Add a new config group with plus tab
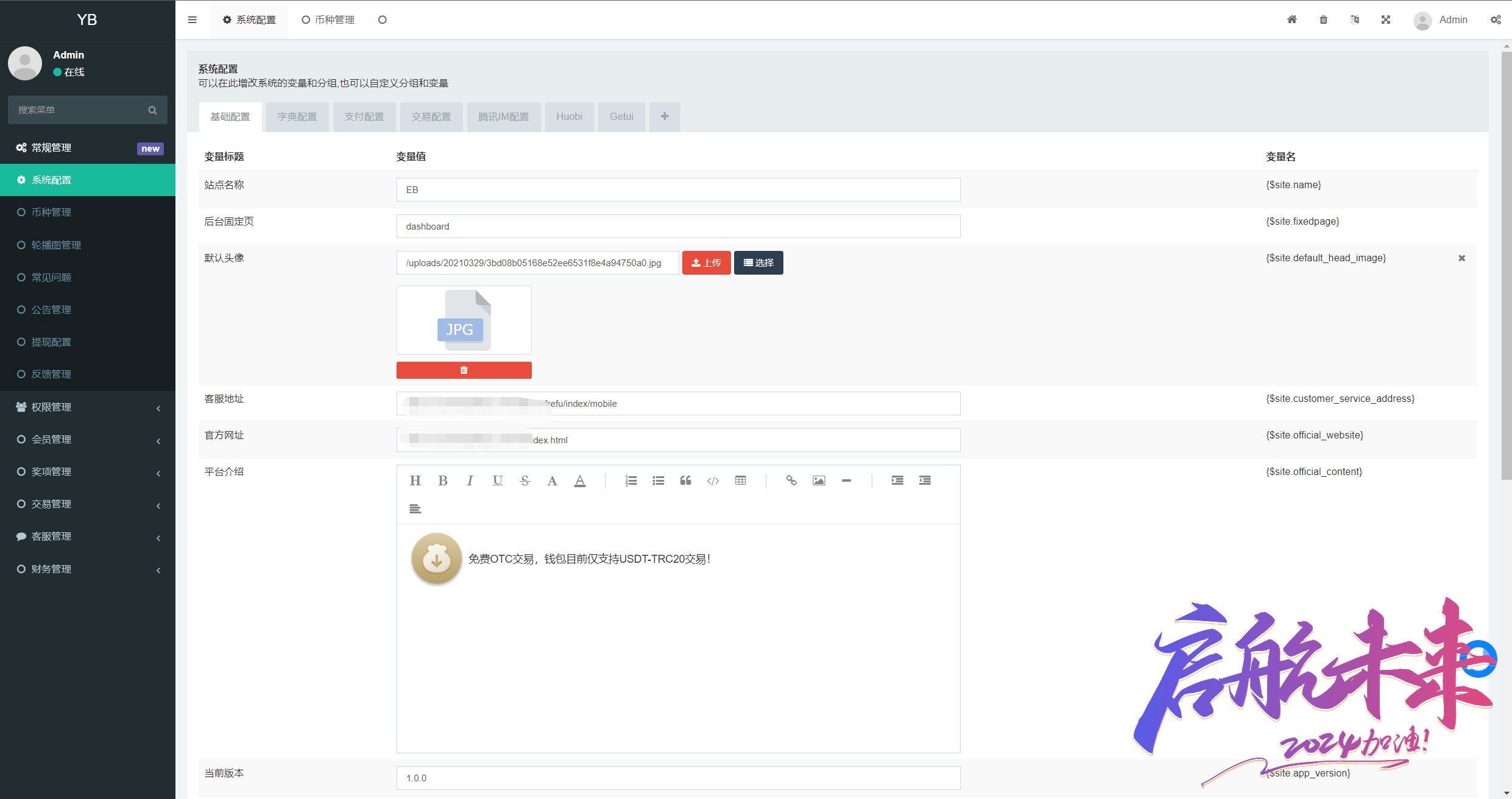The image size is (1512, 799). tap(665, 117)
